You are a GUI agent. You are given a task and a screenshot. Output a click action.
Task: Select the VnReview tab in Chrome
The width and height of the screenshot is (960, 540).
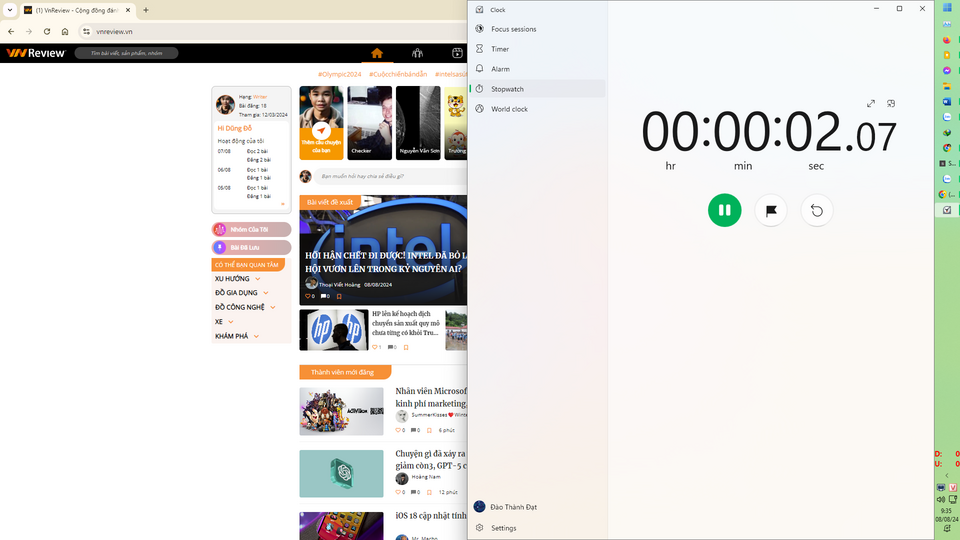pyautogui.click(x=77, y=10)
